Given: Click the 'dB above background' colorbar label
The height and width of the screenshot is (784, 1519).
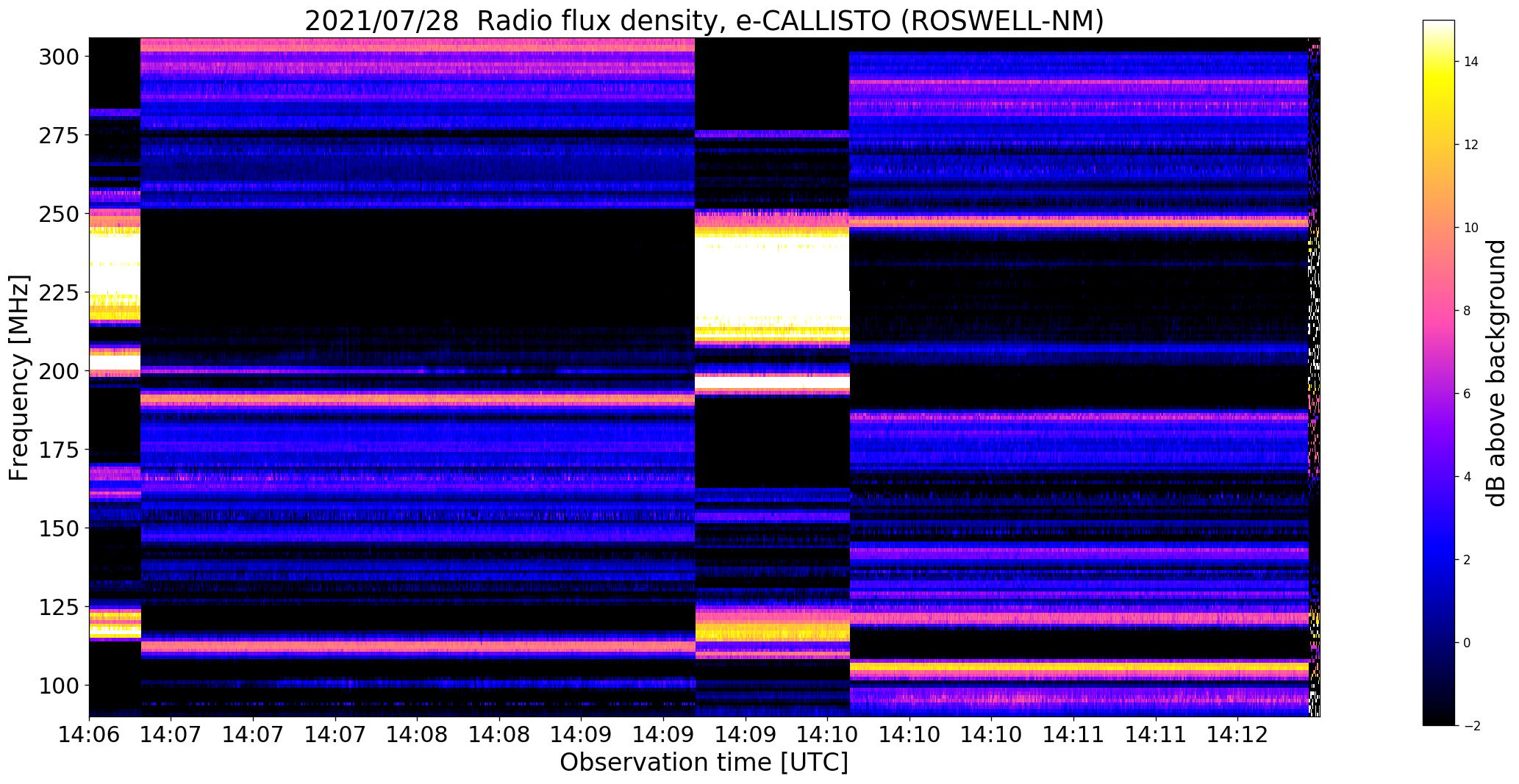Looking at the screenshot, I should [x=1496, y=373].
